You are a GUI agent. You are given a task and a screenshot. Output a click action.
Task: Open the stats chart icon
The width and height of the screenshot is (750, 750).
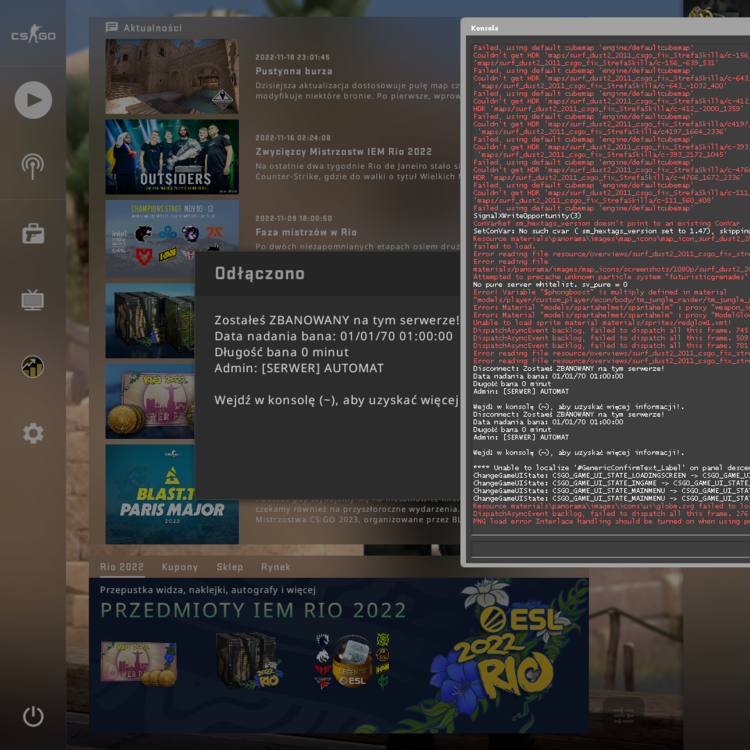[33, 367]
